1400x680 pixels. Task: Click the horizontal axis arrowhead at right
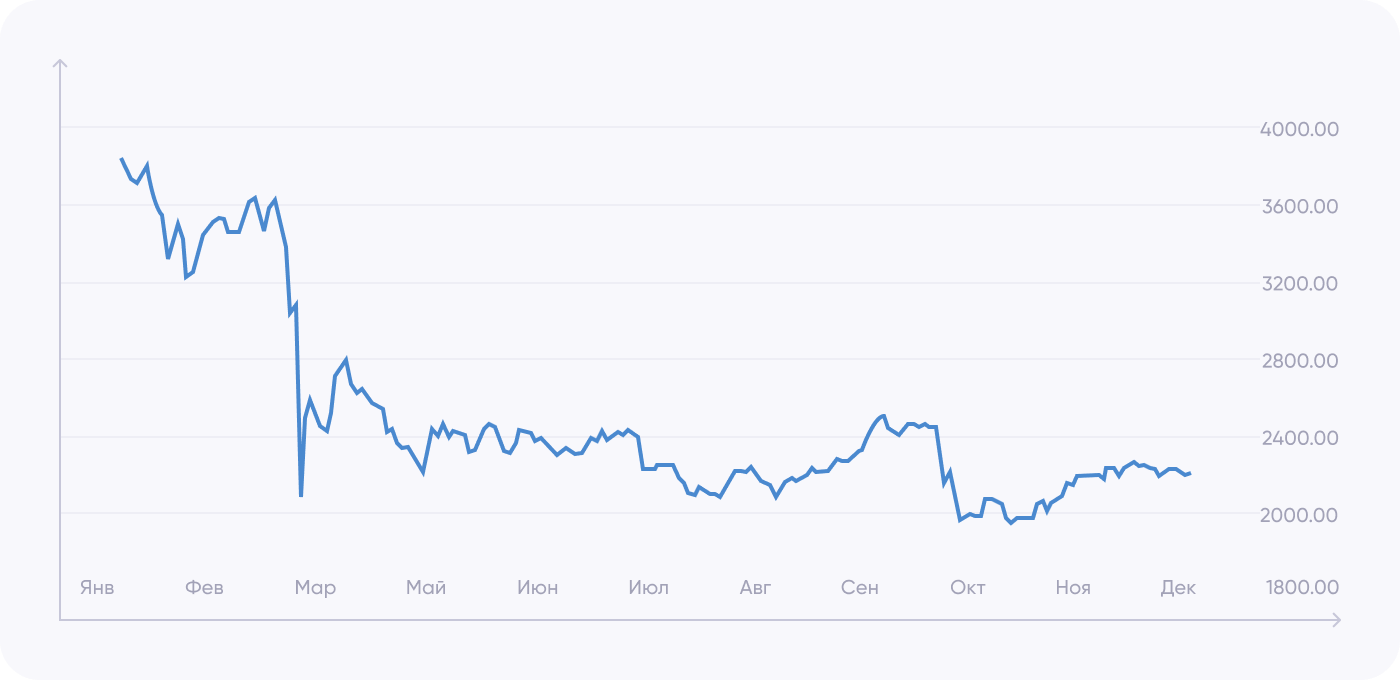coord(1335,620)
